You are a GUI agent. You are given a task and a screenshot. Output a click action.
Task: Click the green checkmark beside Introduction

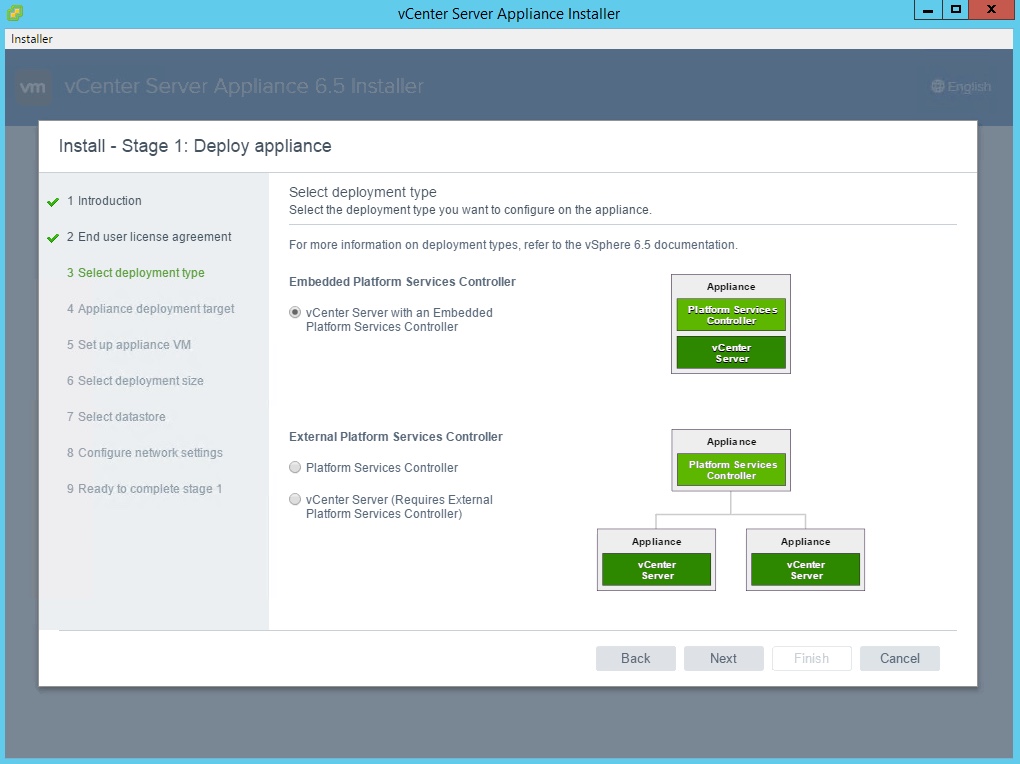pyautogui.click(x=53, y=202)
